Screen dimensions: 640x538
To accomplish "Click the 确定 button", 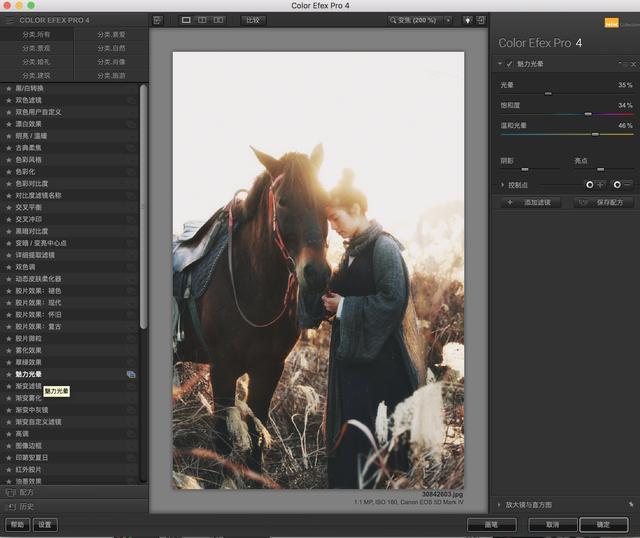I will pos(603,525).
